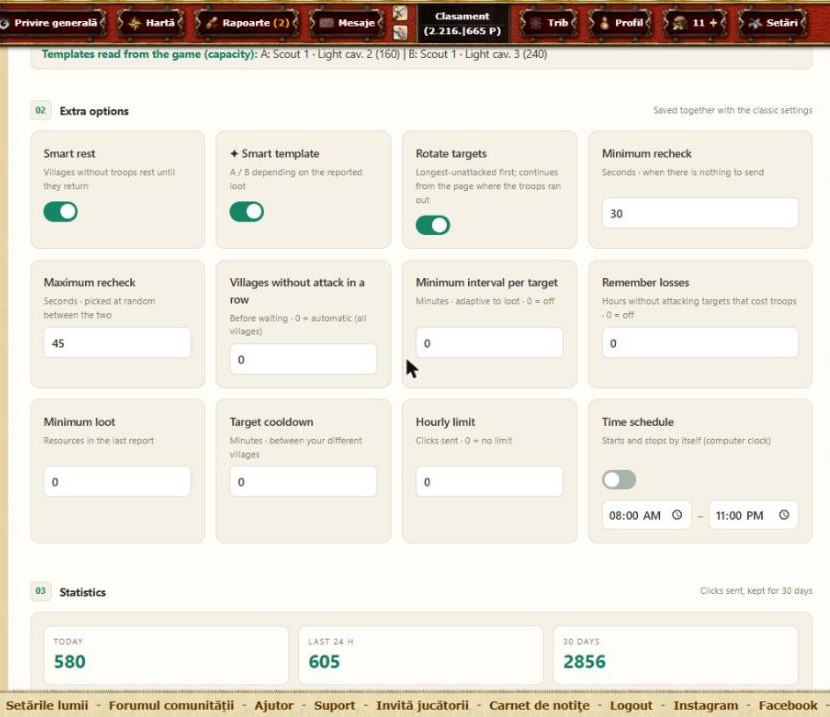The image size is (830, 717).
Task: Click the Logout footer link
Action: [631, 705]
